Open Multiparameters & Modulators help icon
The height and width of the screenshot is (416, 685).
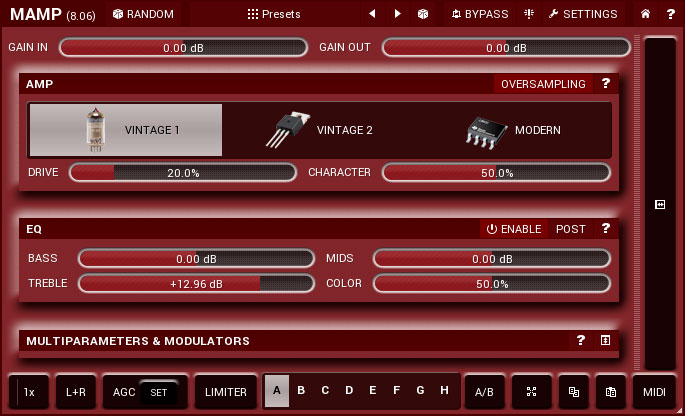coord(581,340)
